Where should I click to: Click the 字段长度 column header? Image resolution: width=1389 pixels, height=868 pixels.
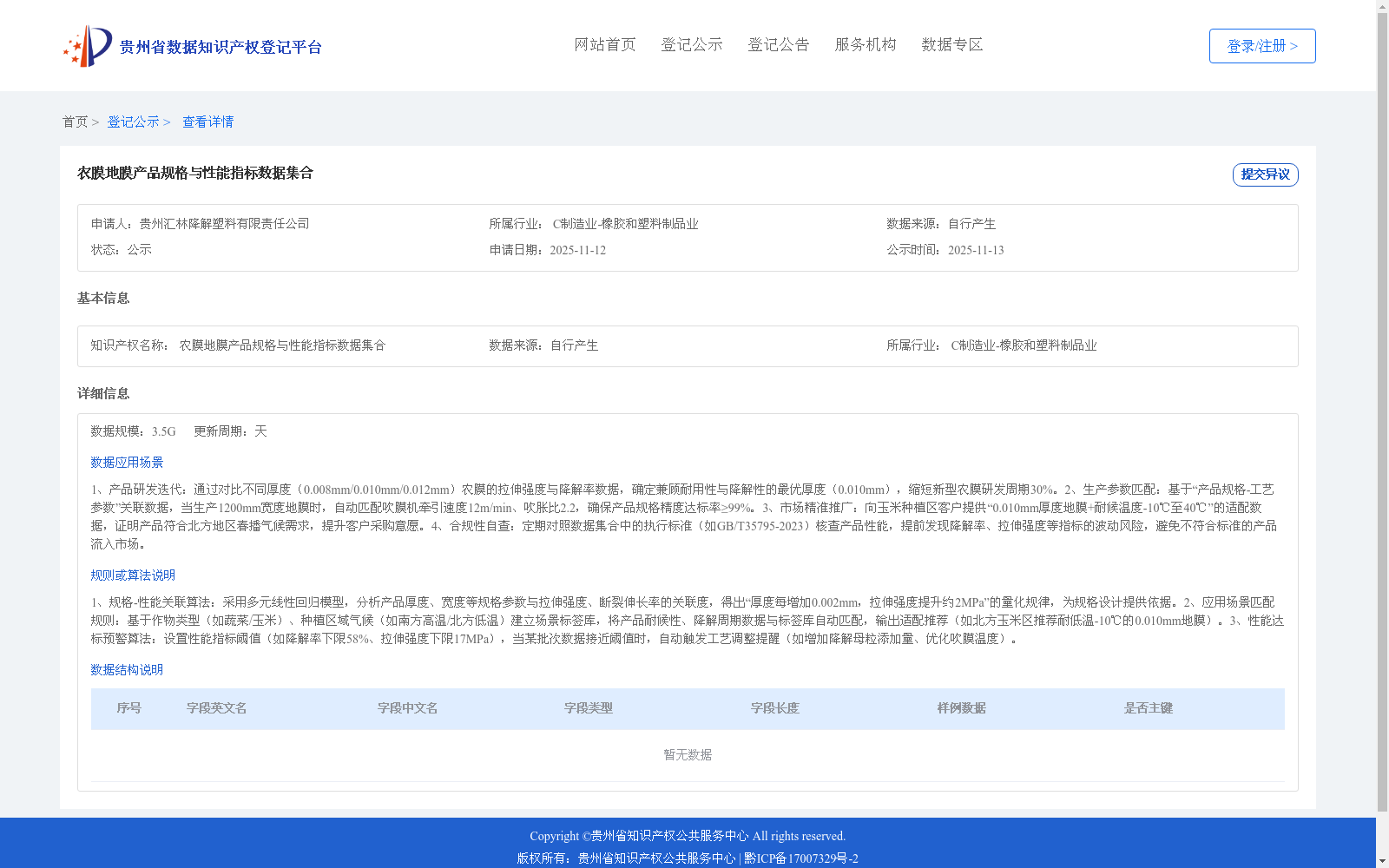[775, 708]
